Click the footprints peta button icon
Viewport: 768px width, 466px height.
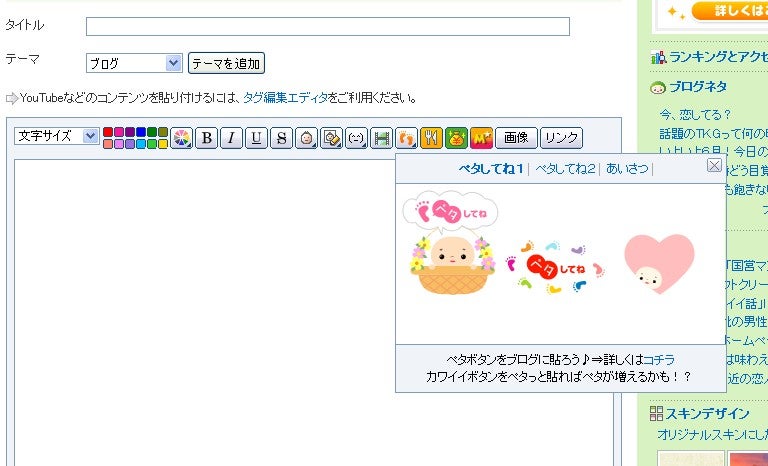[407, 138]
